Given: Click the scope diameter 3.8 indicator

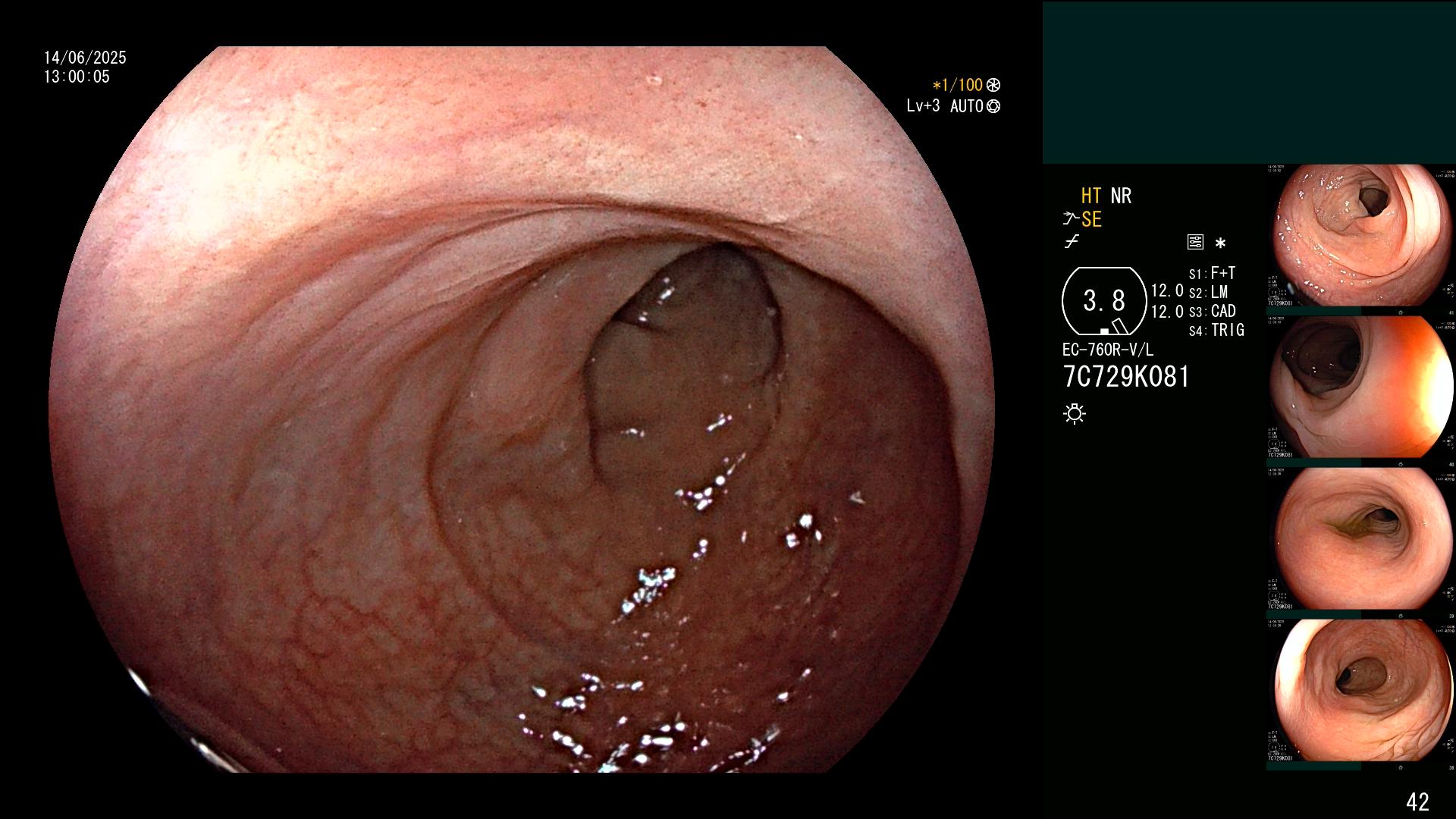Looking at the screenshot, I should 1104,301.
